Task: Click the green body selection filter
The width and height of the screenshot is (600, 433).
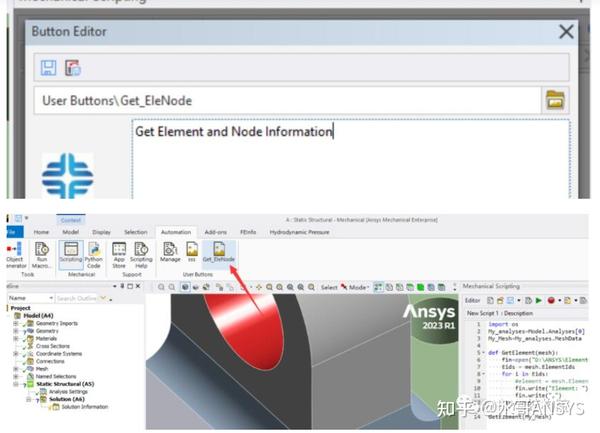Action: [420, 287]
